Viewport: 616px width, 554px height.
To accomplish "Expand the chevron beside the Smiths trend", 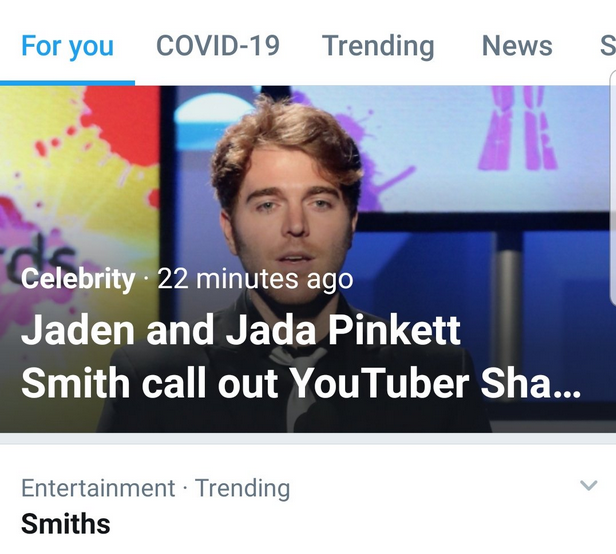I will [x=589, y=486].
